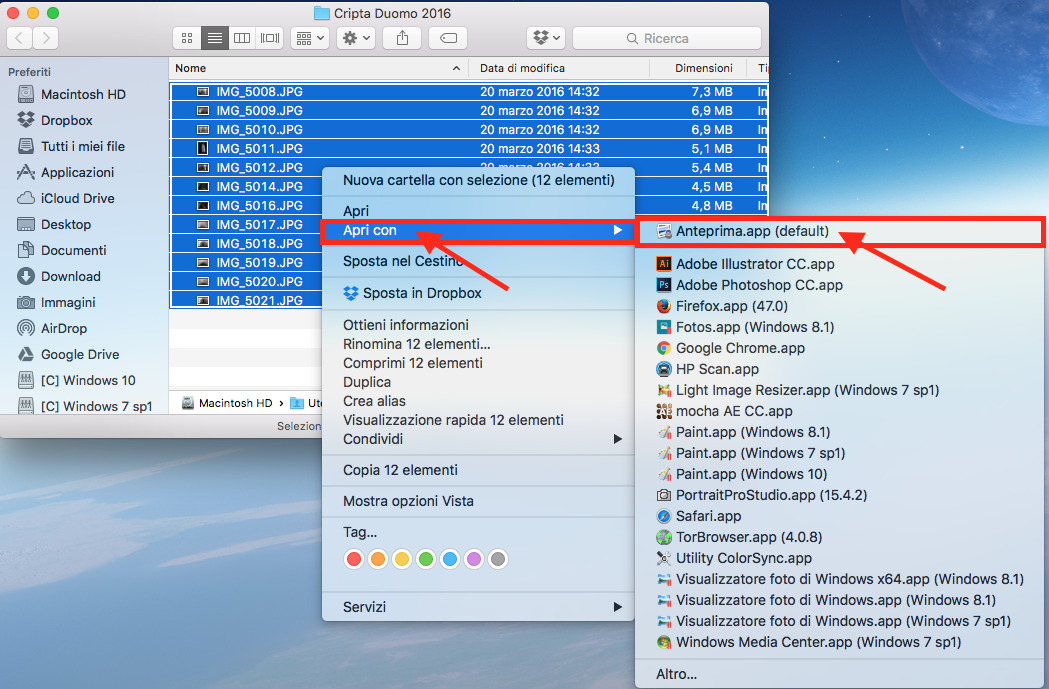Open with Google Chrome.app

tap(840, 348)
